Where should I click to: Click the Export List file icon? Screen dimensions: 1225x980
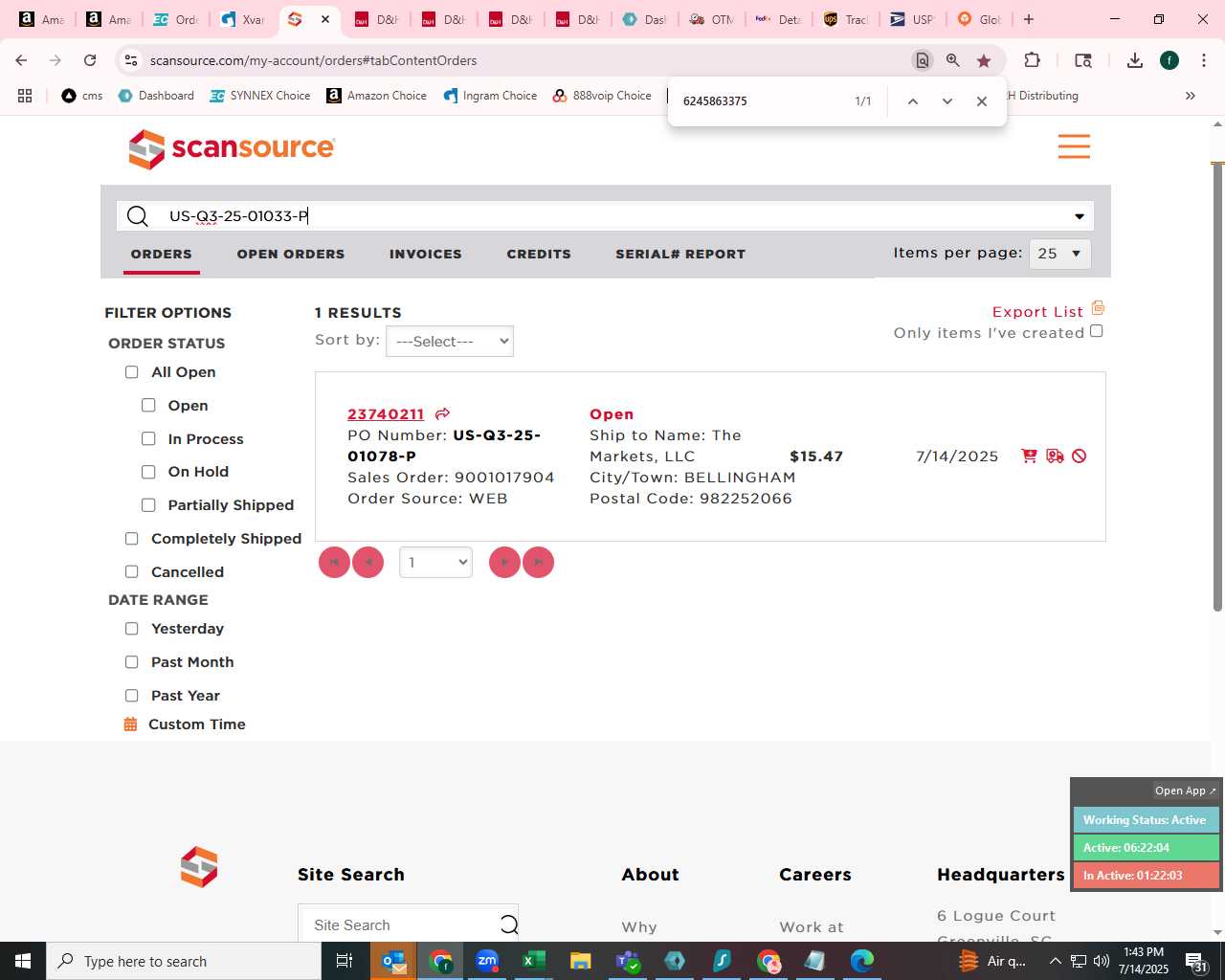tap(1098, 308)
